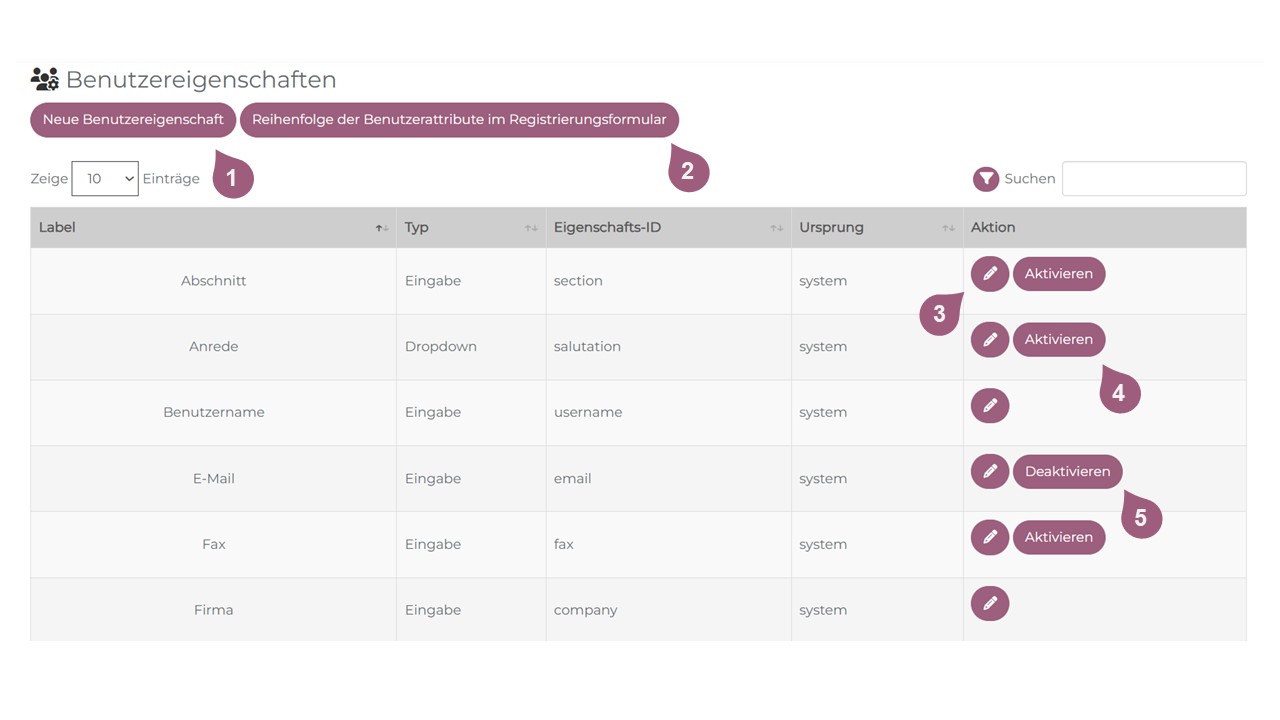
Task: Edit the Firma property with pencil icon
Action: click(x=989, y=604)
